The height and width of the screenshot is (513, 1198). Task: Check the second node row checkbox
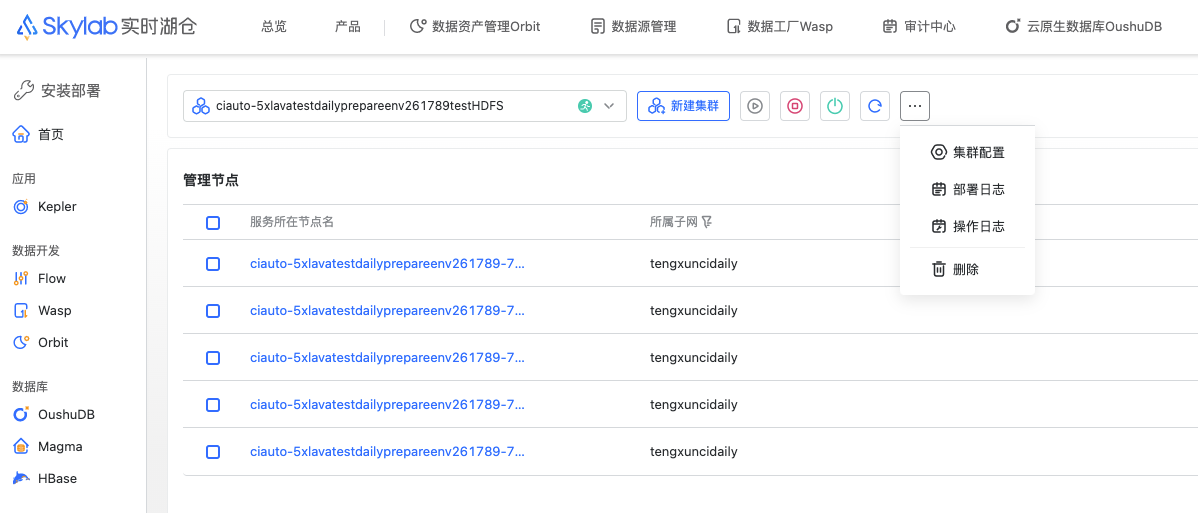(x=213, y=311)
